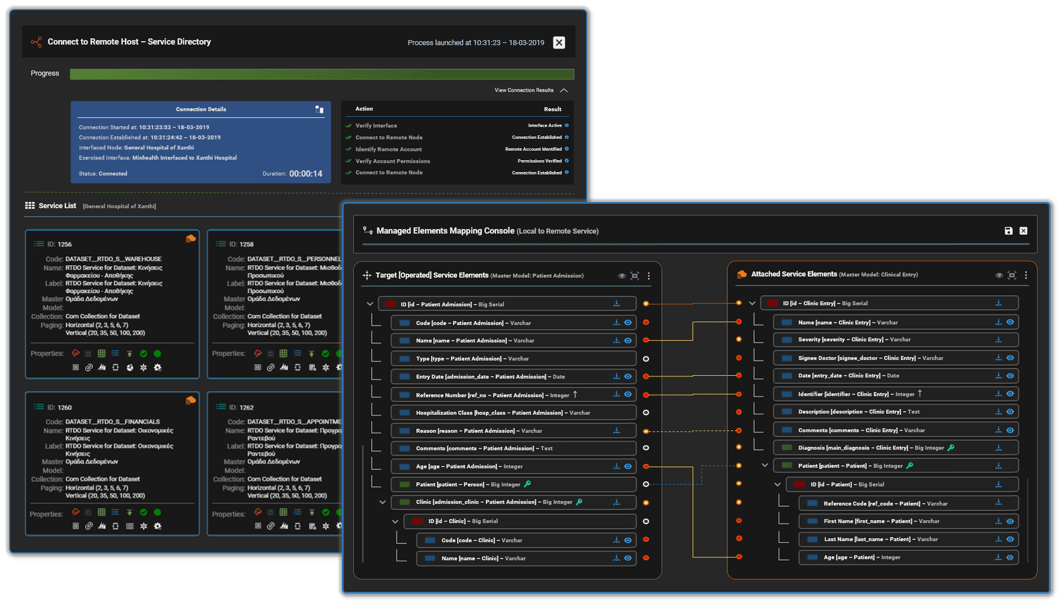Open kebab menu of Target Service Elements
Viewport: 1063px width, 606px height.
pyautogui.click(x=649, y=275)
